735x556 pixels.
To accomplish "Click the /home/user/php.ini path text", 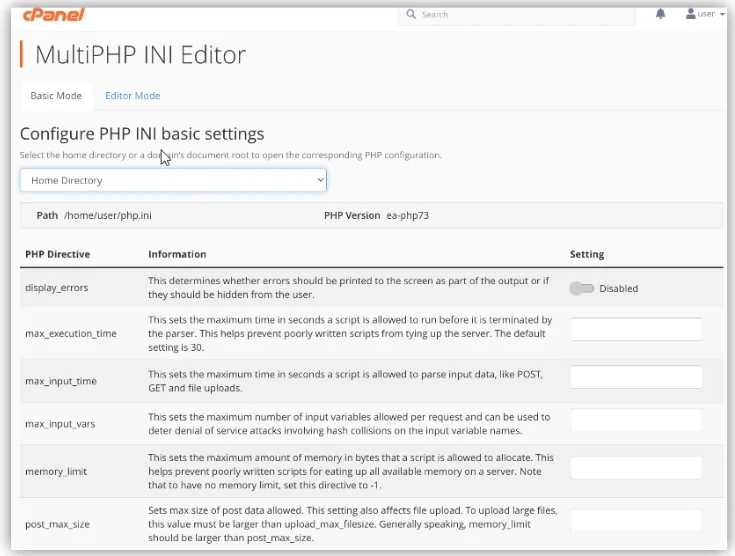I will (108, 215).
